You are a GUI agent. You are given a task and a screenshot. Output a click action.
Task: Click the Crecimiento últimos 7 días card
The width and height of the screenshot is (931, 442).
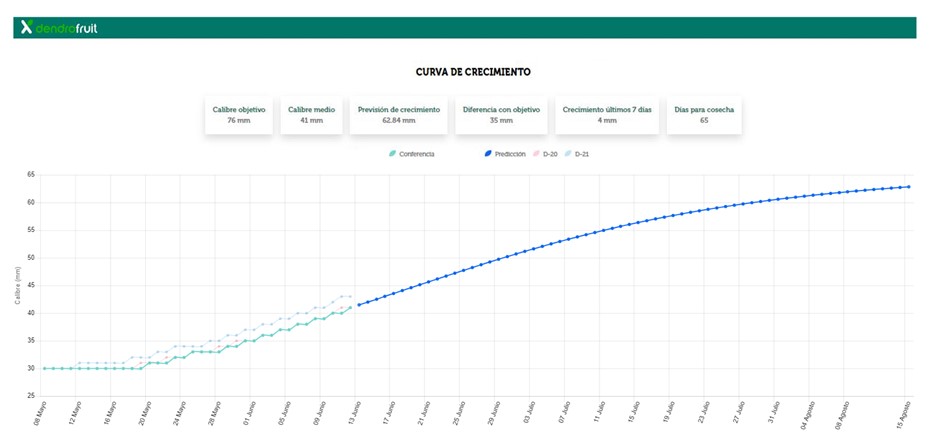pyautogui.click(x=608, y=114)
